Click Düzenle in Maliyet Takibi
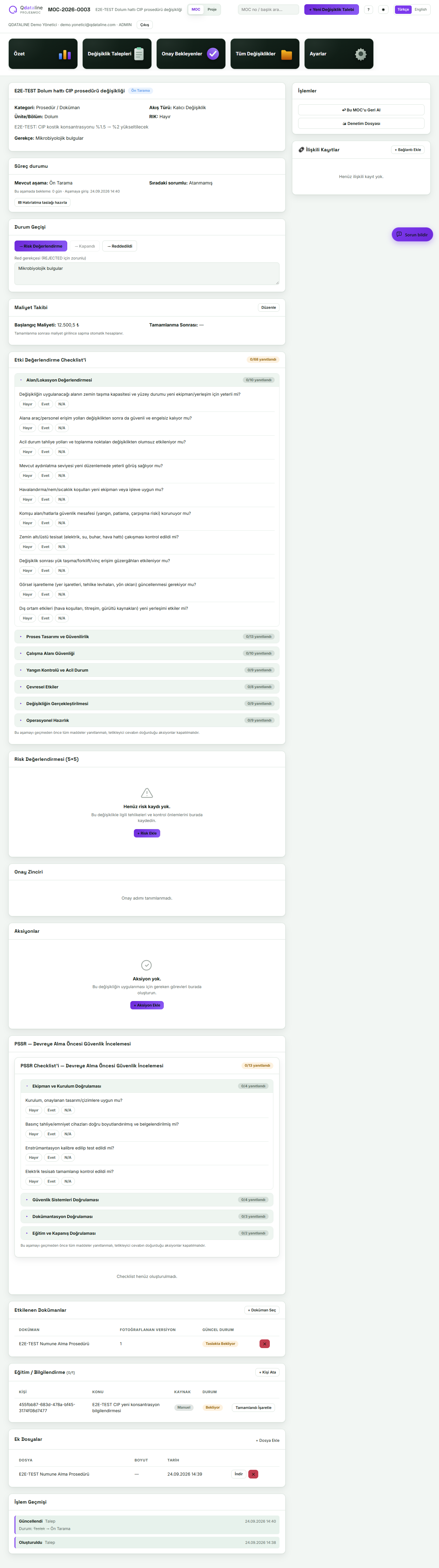The width and height of the screenshot is (439, 1568). 269,307
